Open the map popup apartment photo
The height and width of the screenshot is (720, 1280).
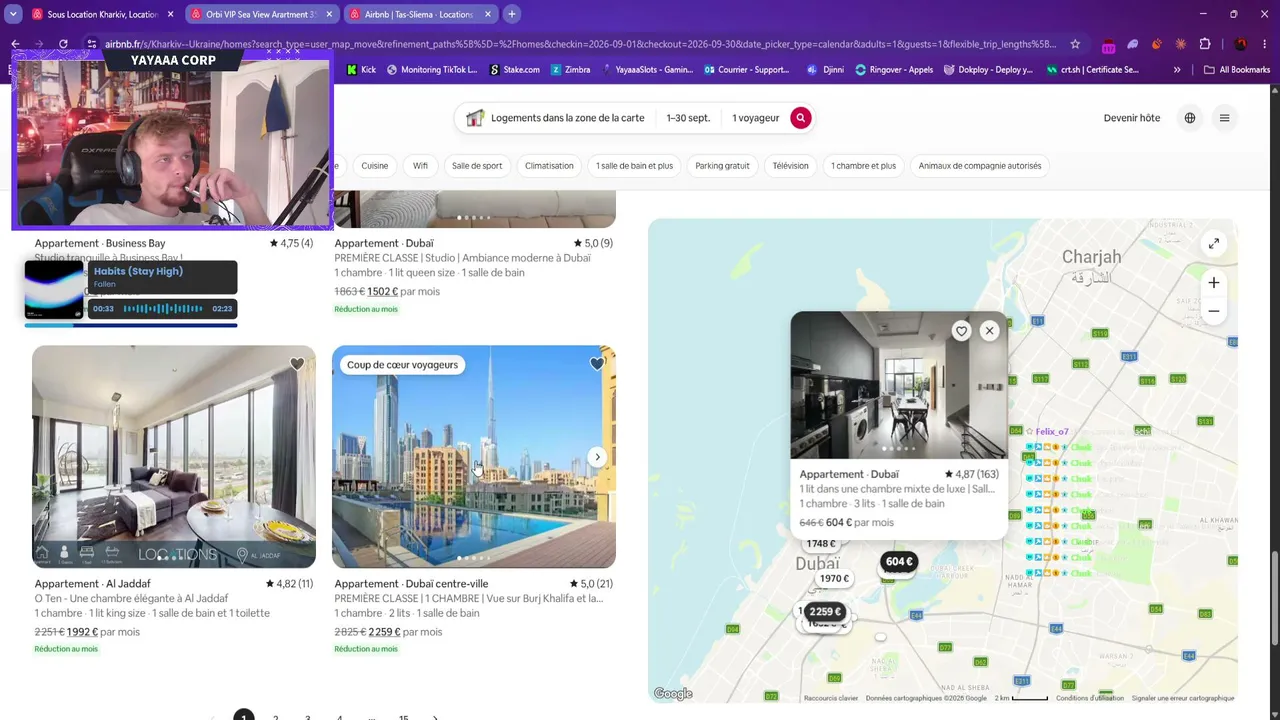[899, 385]
